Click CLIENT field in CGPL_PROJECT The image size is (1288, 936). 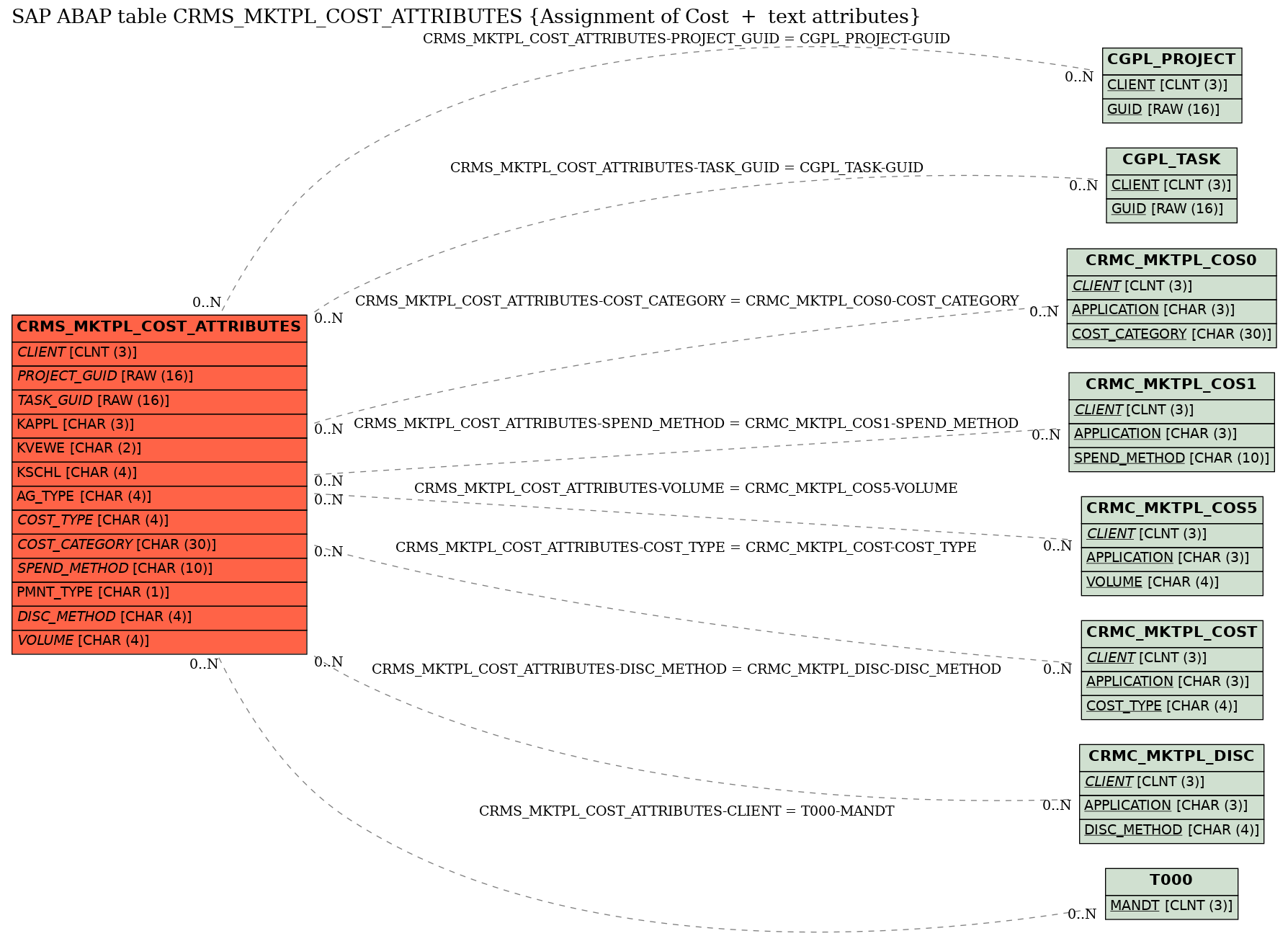(1172, 86)
